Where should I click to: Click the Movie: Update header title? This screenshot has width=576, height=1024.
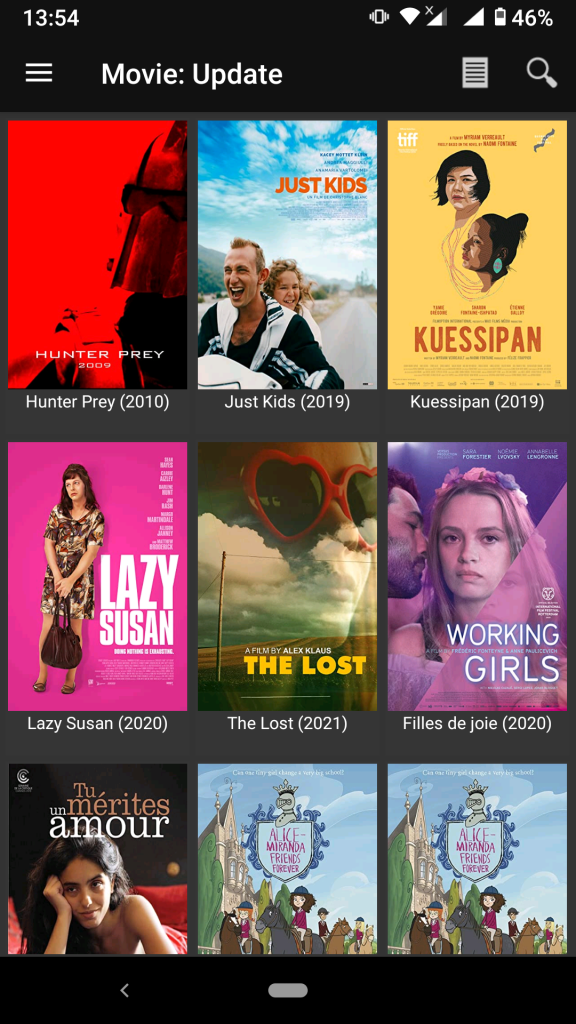click(192, 74)
